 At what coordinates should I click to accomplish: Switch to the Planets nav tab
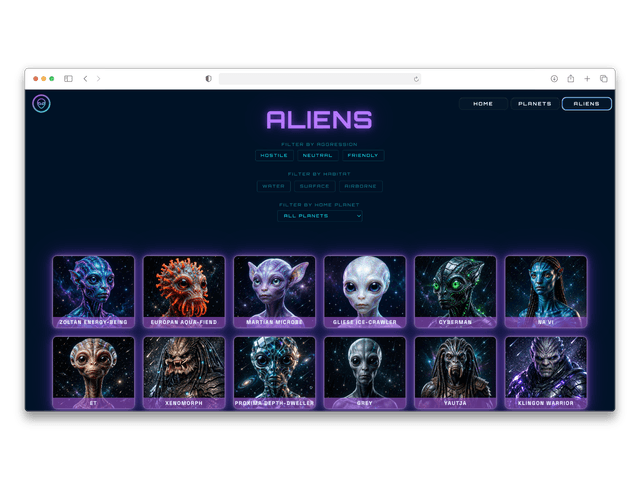[535, 104]
